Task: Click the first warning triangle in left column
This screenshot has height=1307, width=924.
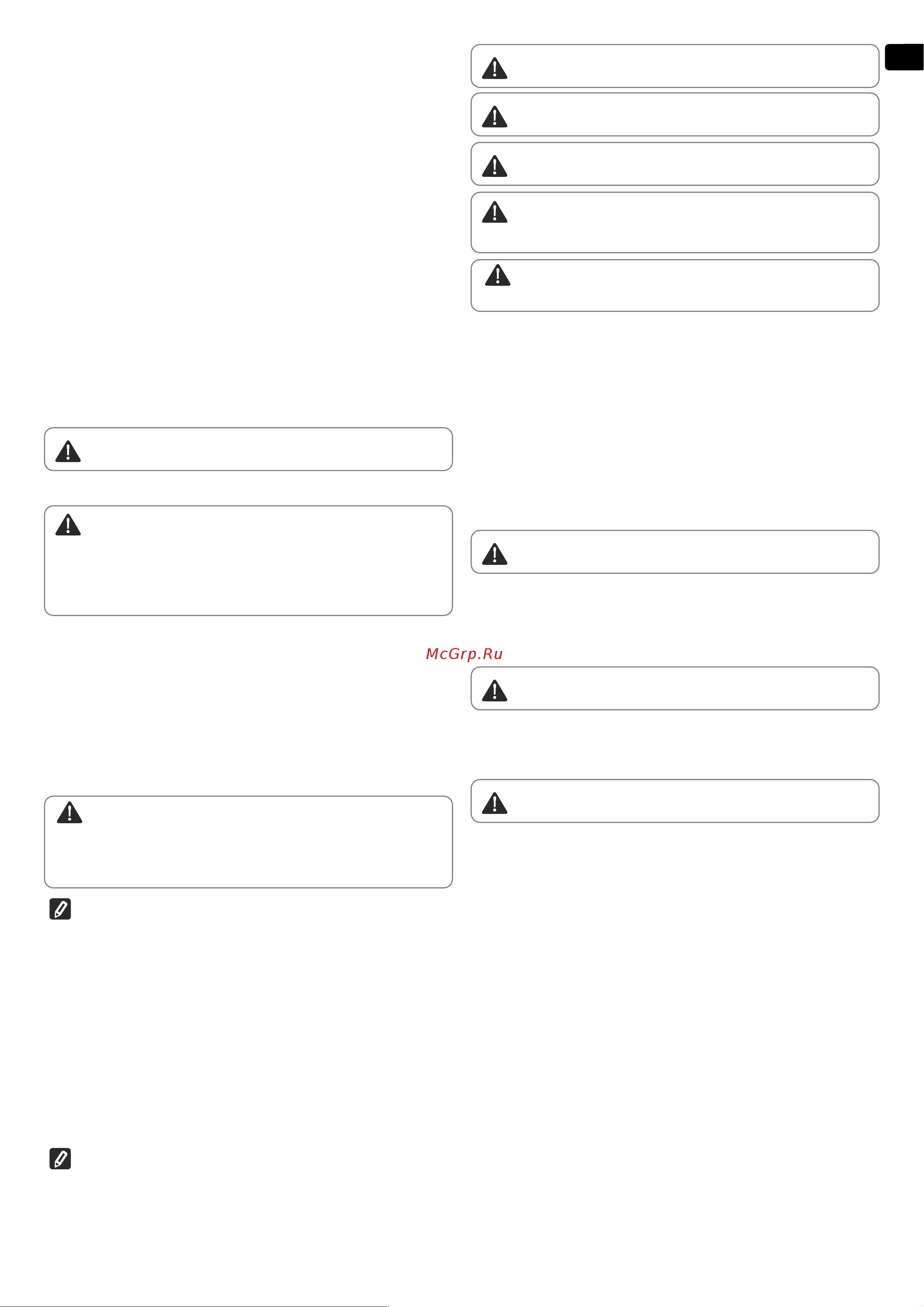Action: tap(68, 451)
